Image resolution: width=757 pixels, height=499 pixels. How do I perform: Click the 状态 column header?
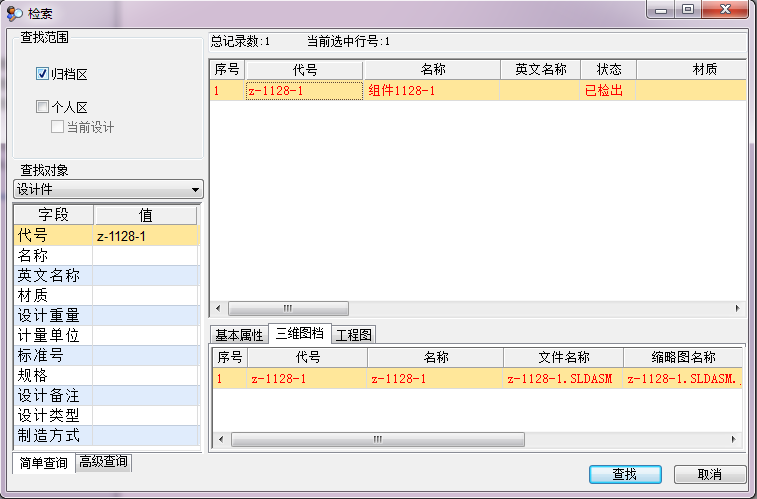pyautogui.click(x=608, y=69)
